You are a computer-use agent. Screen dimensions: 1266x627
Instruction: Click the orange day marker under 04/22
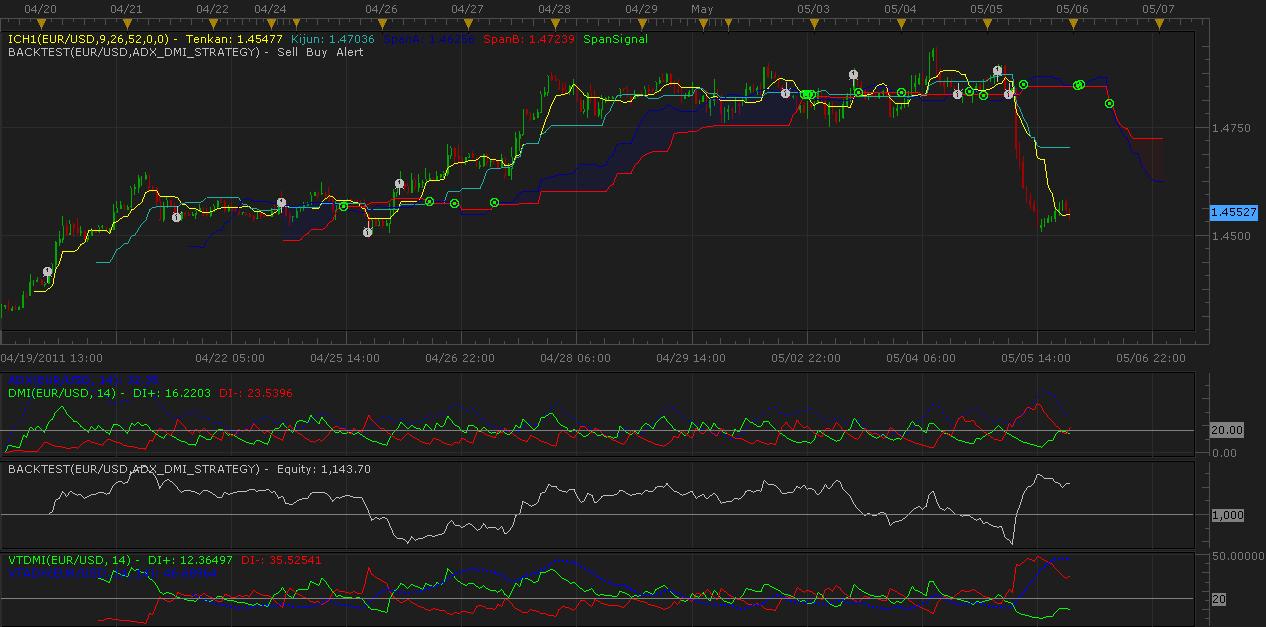click(212, 22)
